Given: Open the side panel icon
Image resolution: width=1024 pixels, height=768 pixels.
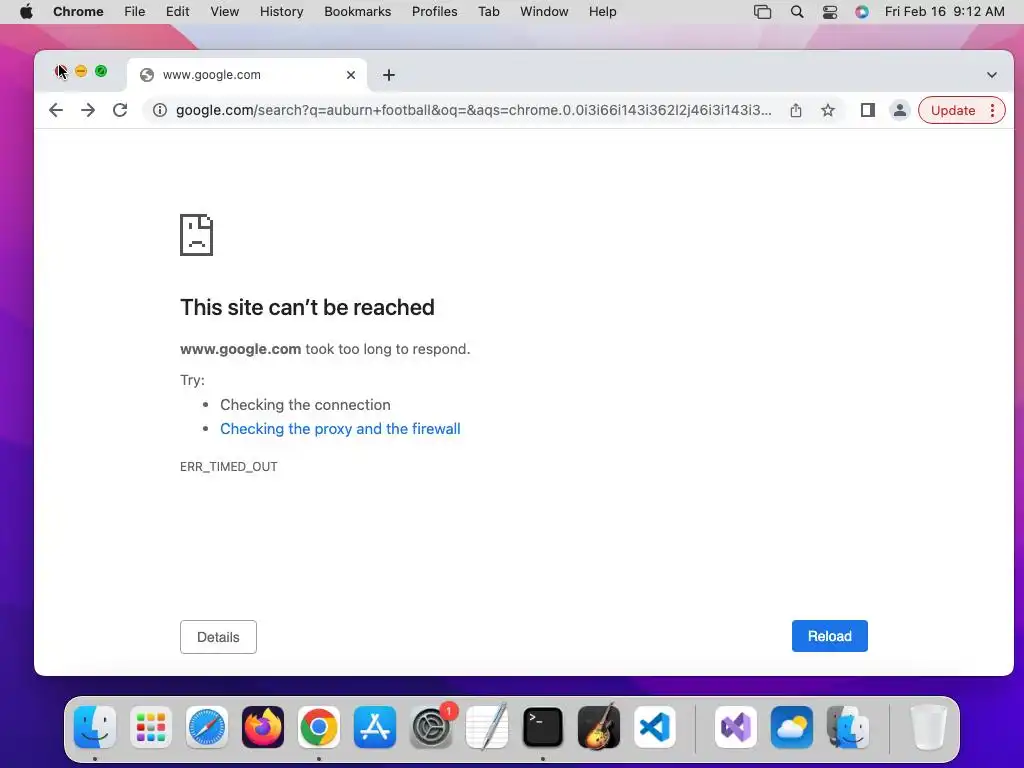Looking at the screenshot, I should [867, 110].
